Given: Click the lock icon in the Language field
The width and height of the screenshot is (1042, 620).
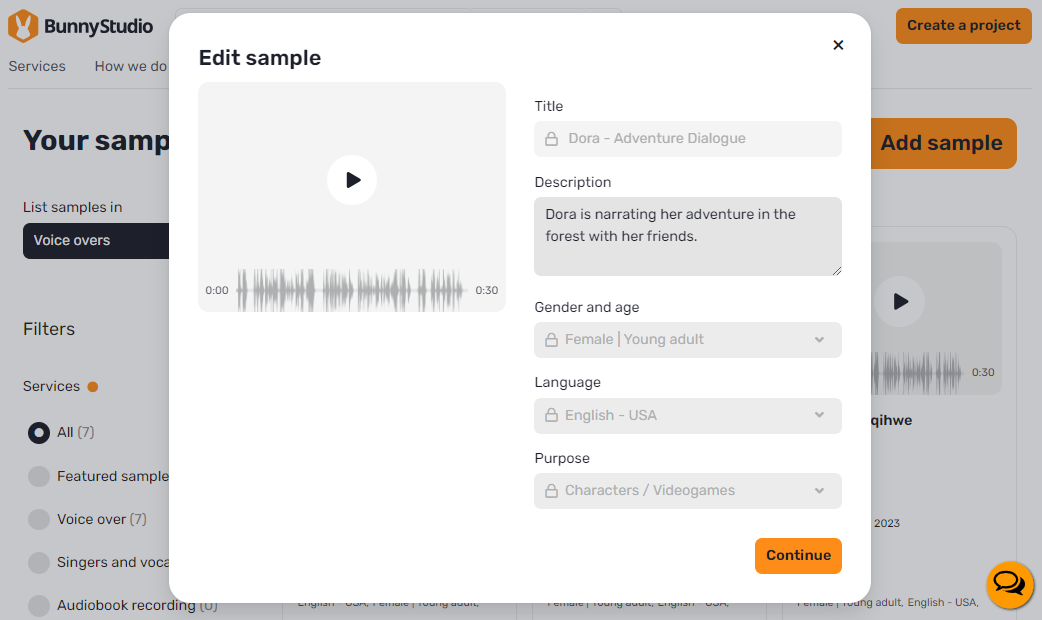Looking at the screenshot, I should pyautogui.click(x=552, y=415).
